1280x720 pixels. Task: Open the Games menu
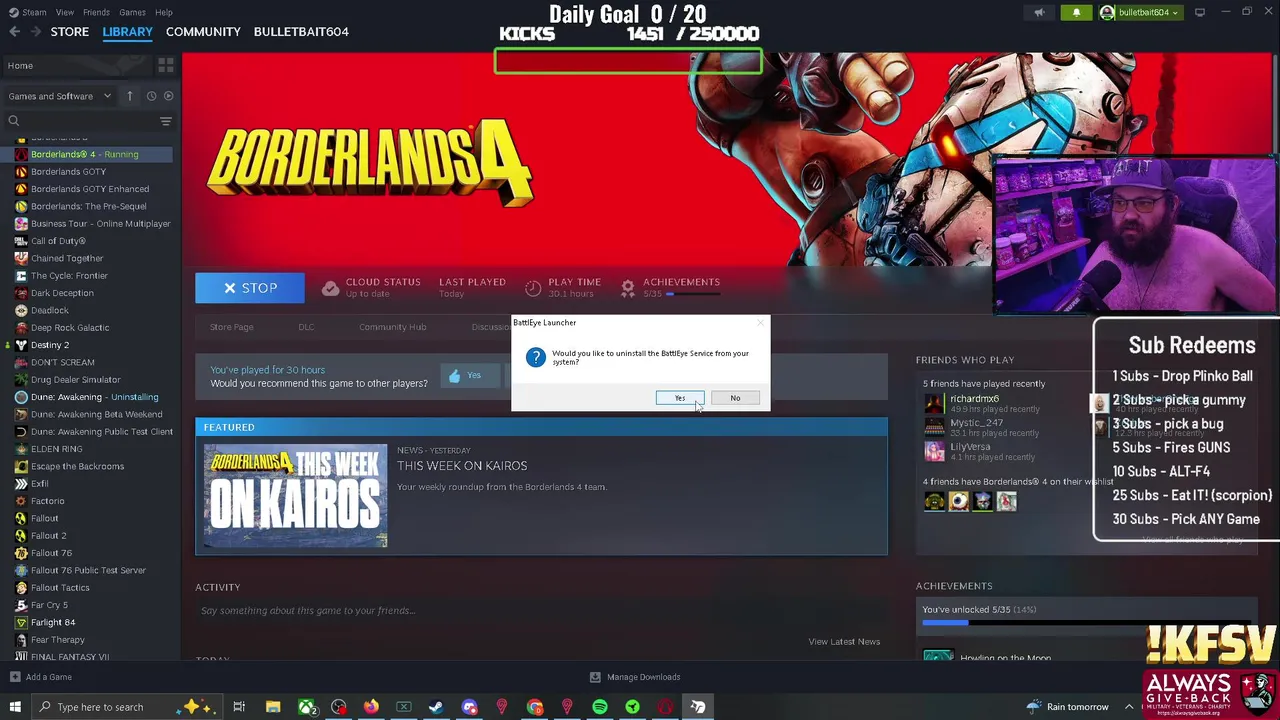pyautogui.click(x=132, y=12)
